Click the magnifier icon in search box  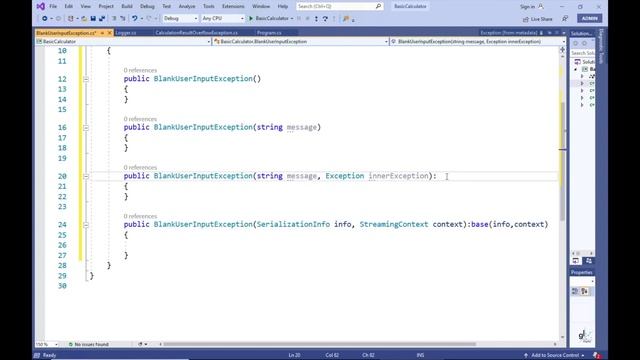(378, 6)
